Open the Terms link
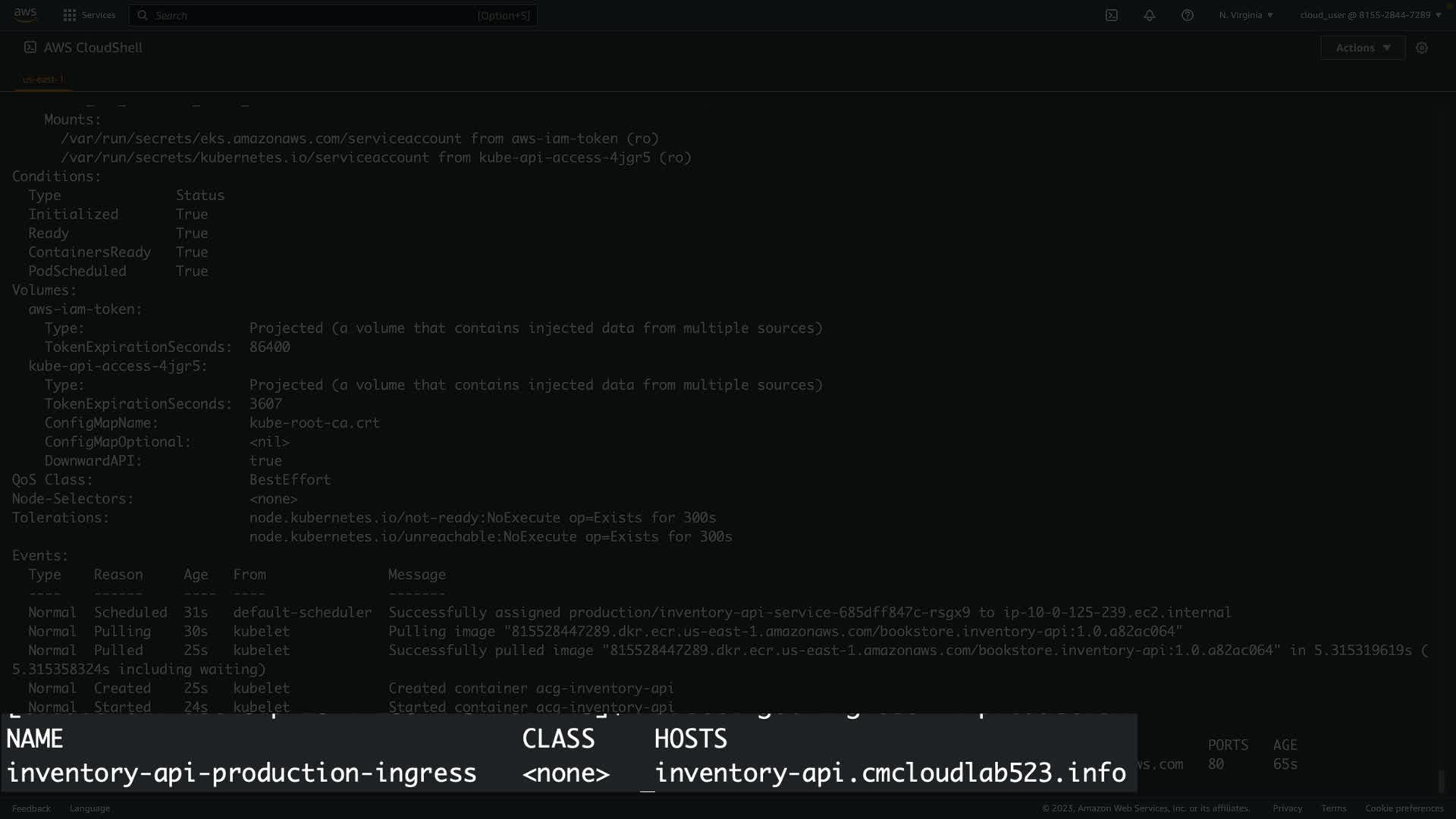 pos(1333,808)
